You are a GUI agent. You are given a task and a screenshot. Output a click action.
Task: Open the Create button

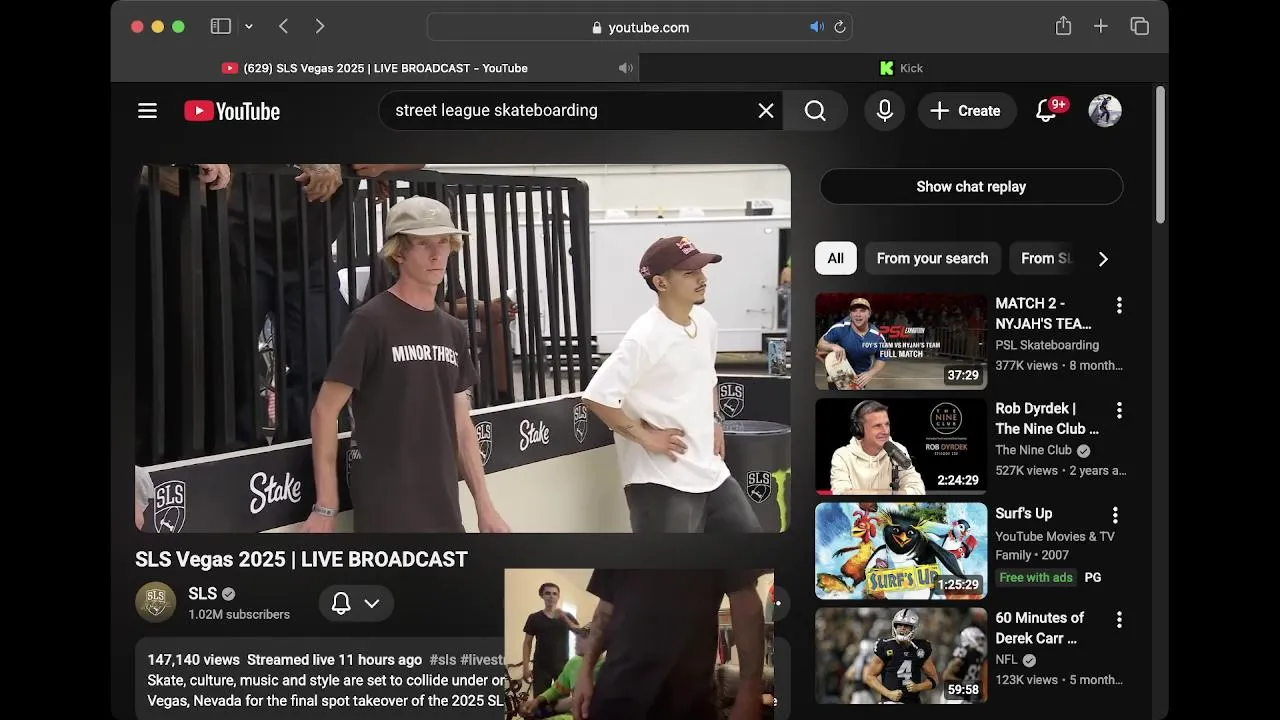(x=966, y=111)
